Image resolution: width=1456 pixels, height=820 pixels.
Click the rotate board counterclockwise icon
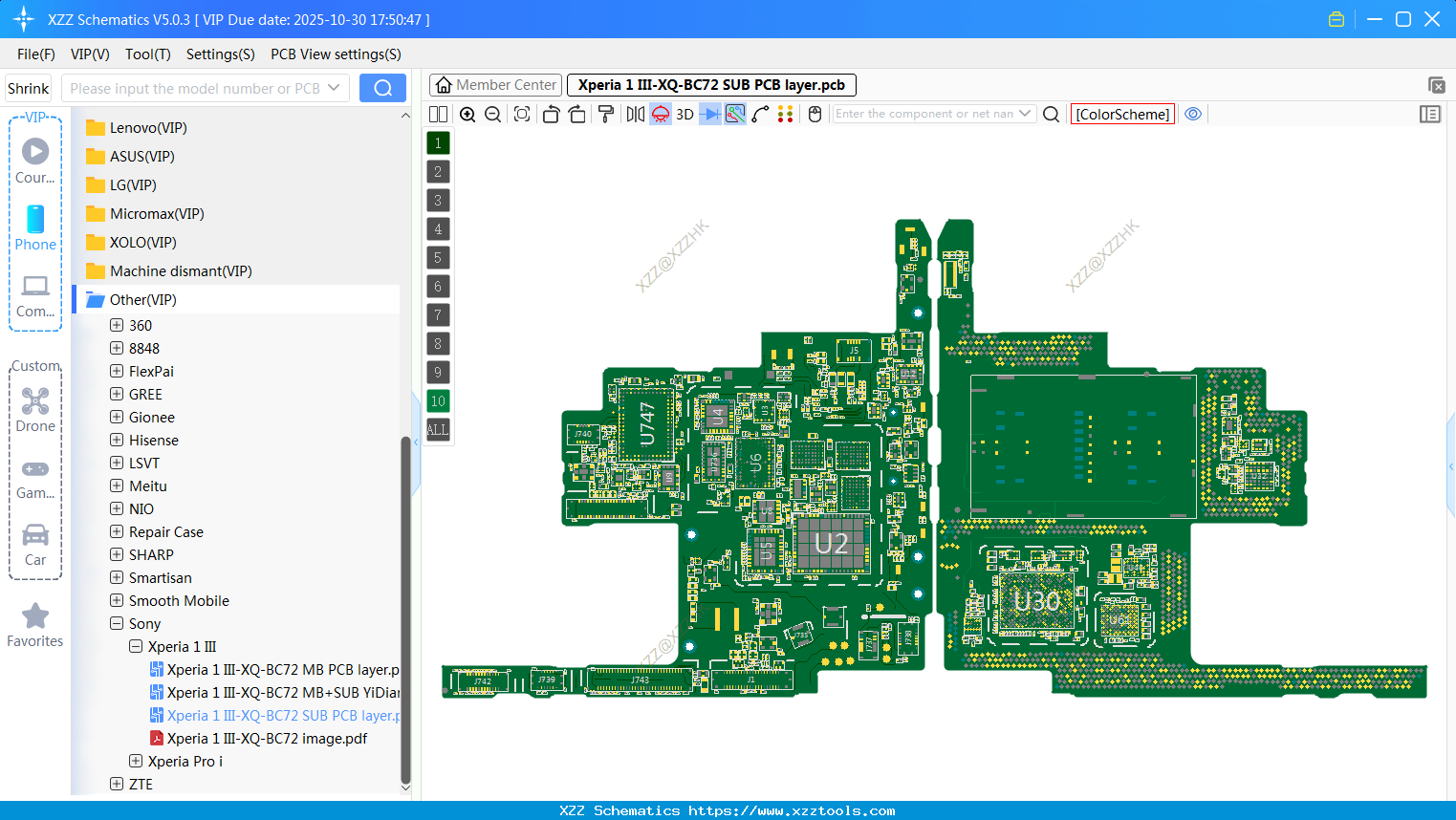tap(551, 114)
